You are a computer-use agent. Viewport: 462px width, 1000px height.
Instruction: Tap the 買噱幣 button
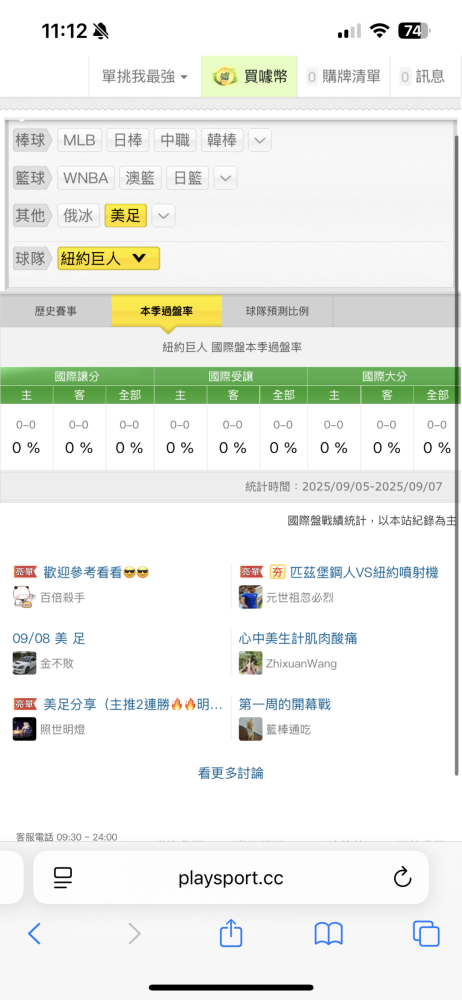pyautogui.click(x=250, y=77)
